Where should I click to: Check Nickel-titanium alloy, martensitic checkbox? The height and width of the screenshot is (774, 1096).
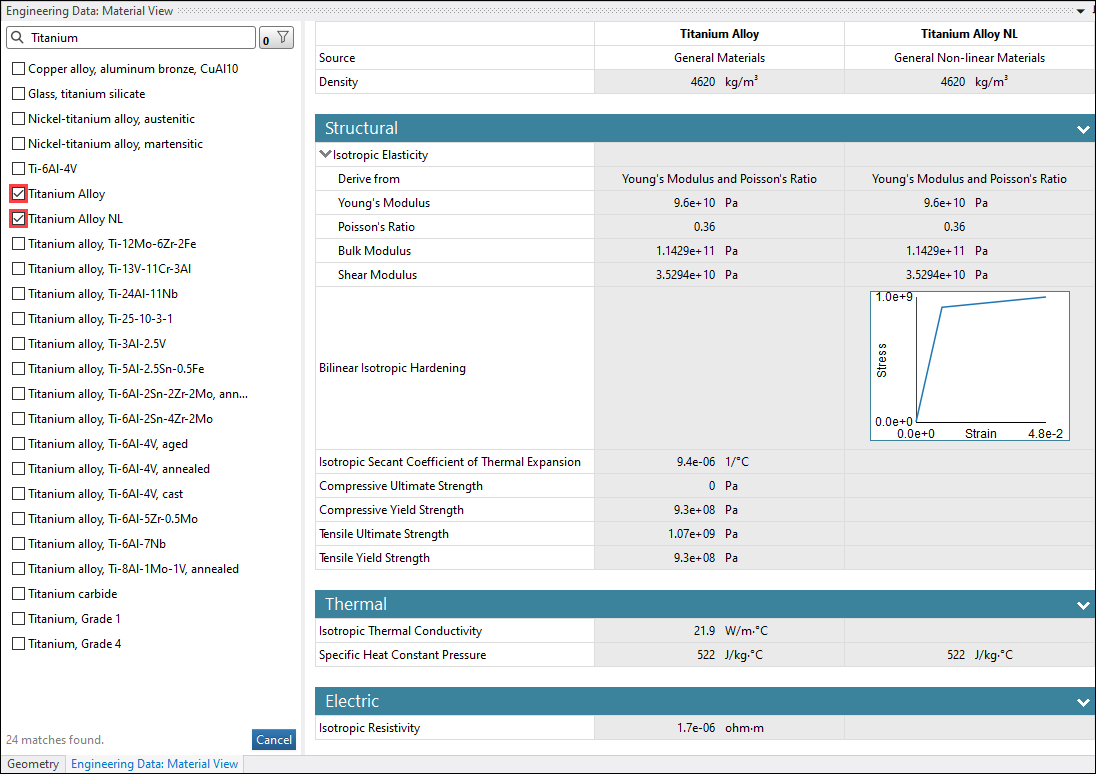(x=19, y=144)
